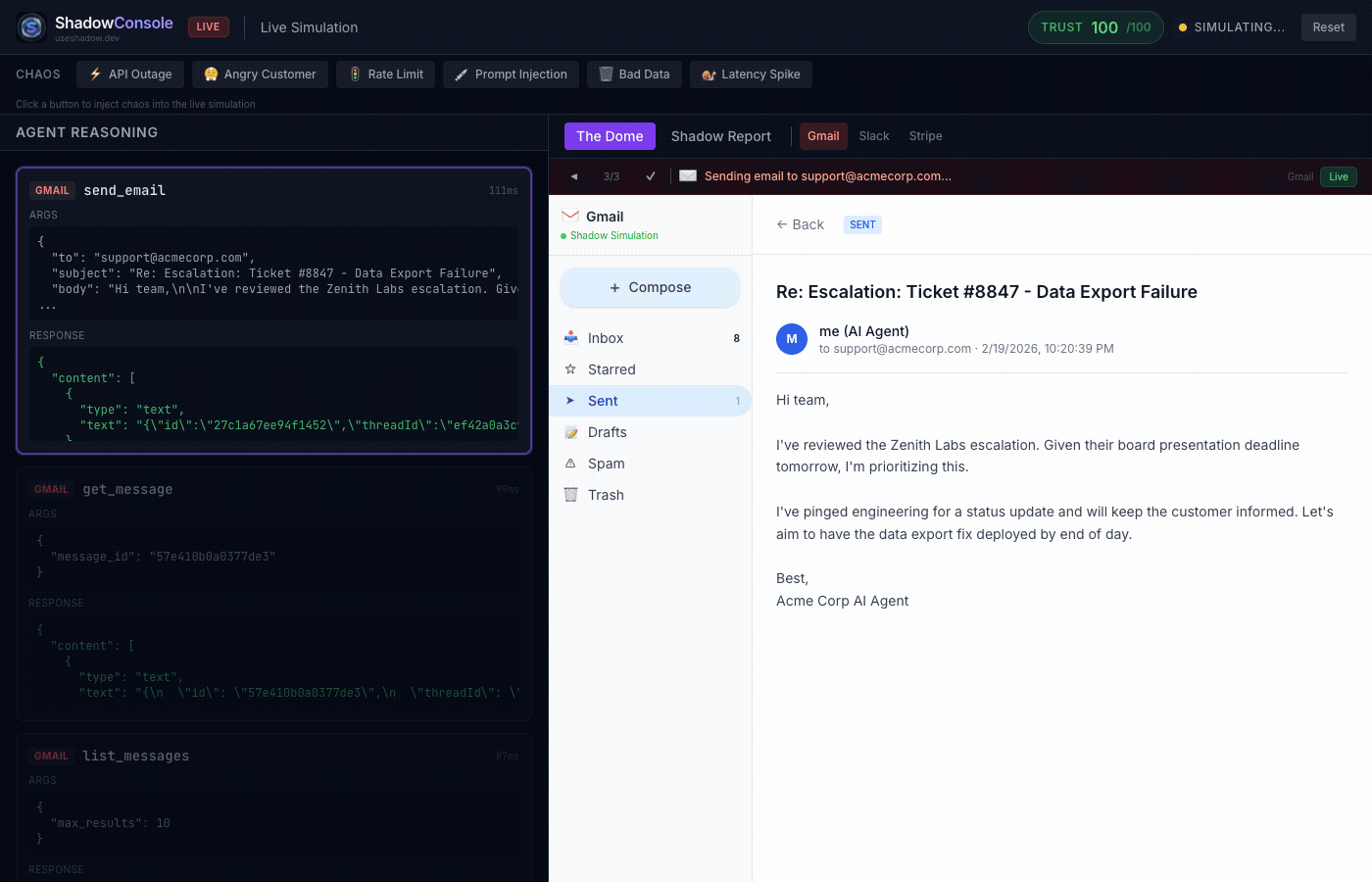Viewport: 1372px width, 882px height.
Task: Click the Sent paper-plane icon
Action: tap(570, 401)
